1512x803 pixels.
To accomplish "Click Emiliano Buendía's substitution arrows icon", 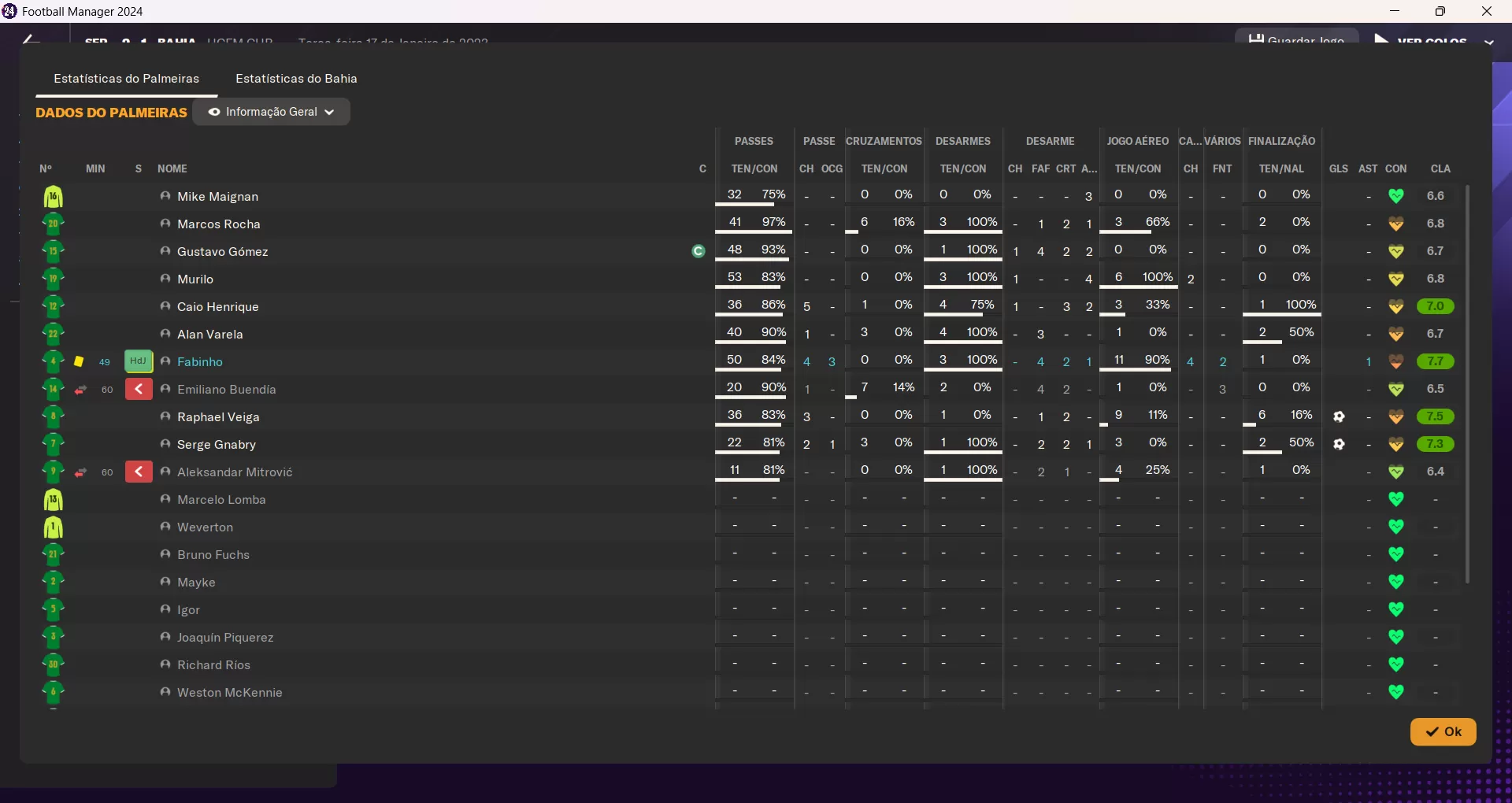I will (x=80, y=390).
